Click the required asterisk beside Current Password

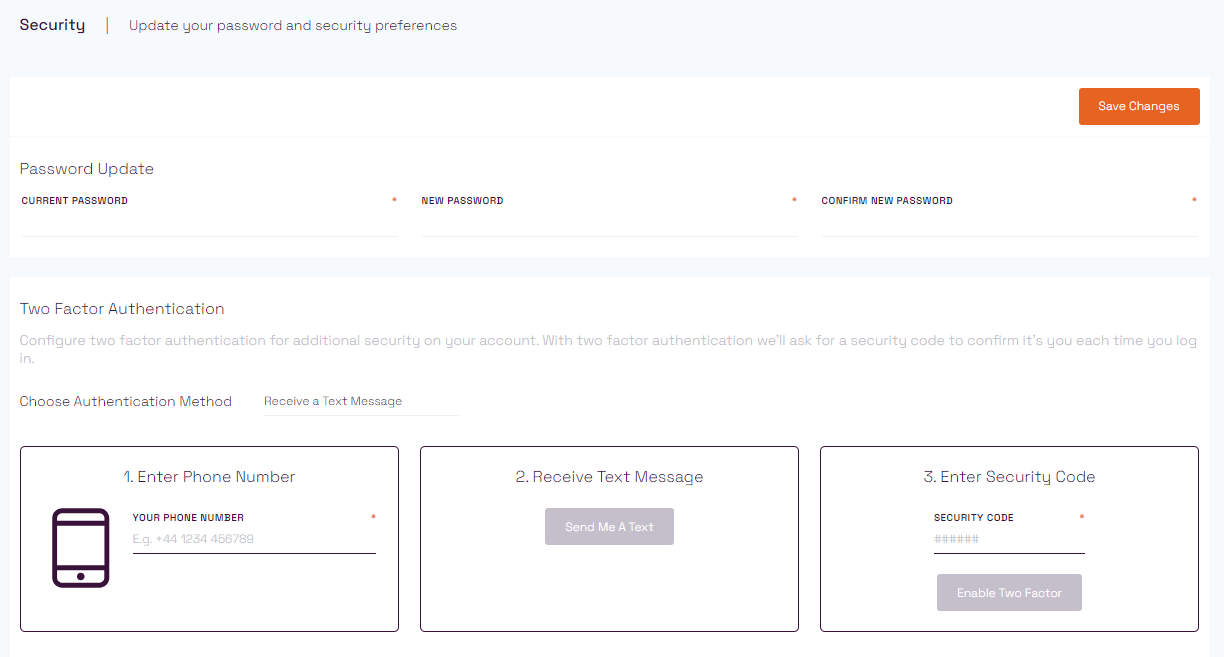pos(394,199)
